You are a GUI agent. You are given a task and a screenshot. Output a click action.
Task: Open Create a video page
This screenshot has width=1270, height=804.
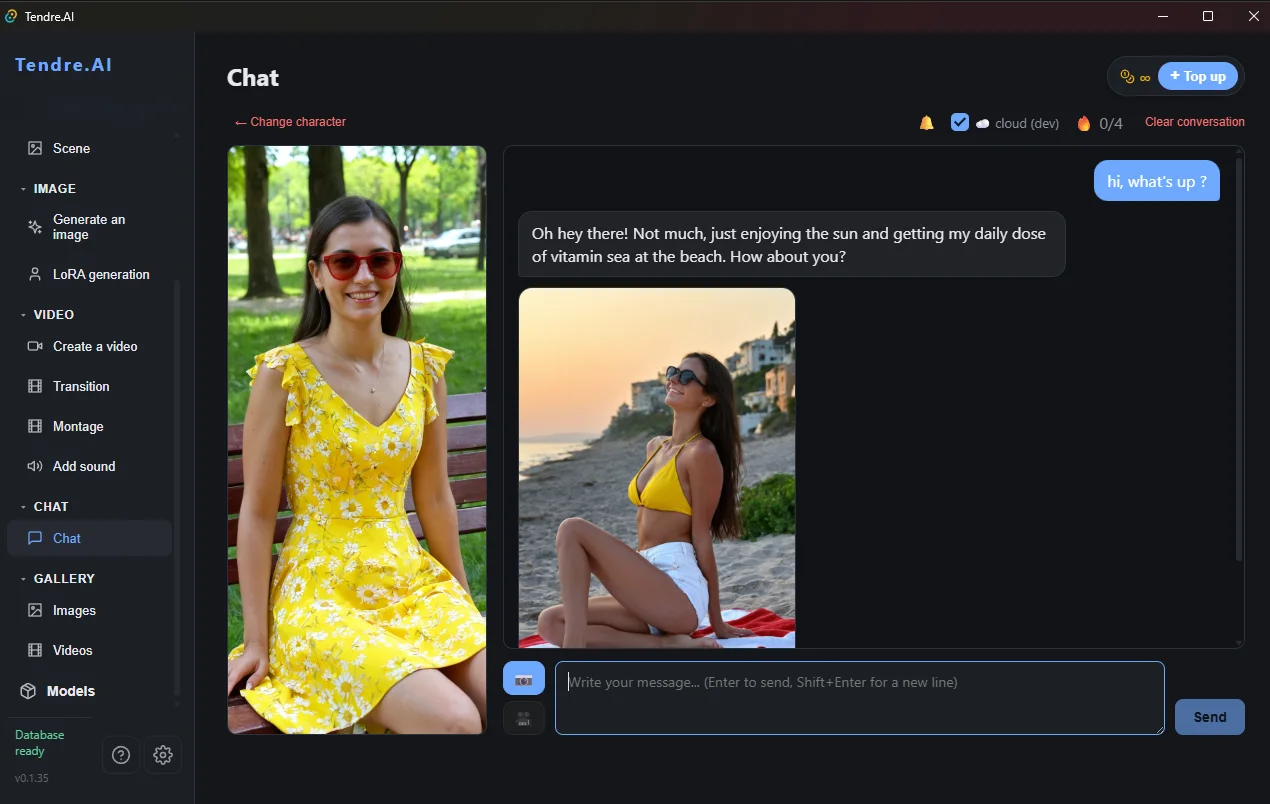[89, 346]
